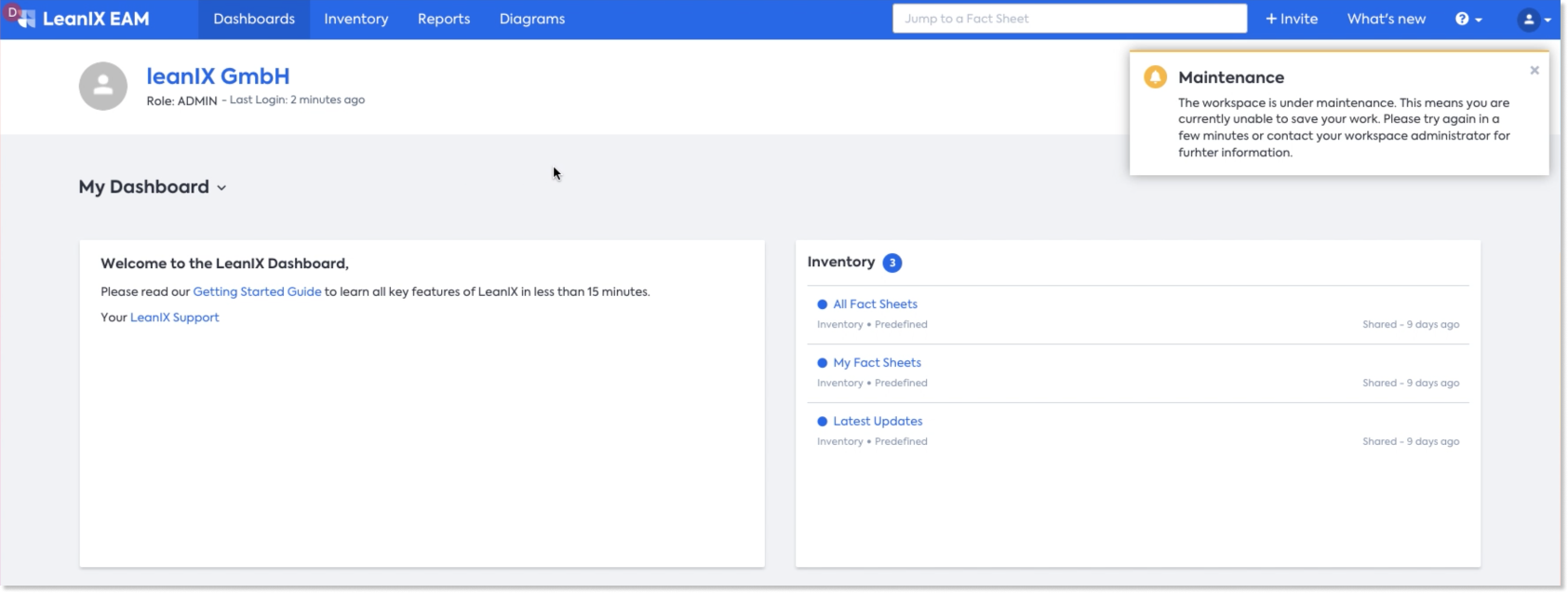Viewport: 1568px width, 593px height.
Task: Click 'Shared - 9 days ago' on All Fact Sheets row
Action: click(1411, 325)
